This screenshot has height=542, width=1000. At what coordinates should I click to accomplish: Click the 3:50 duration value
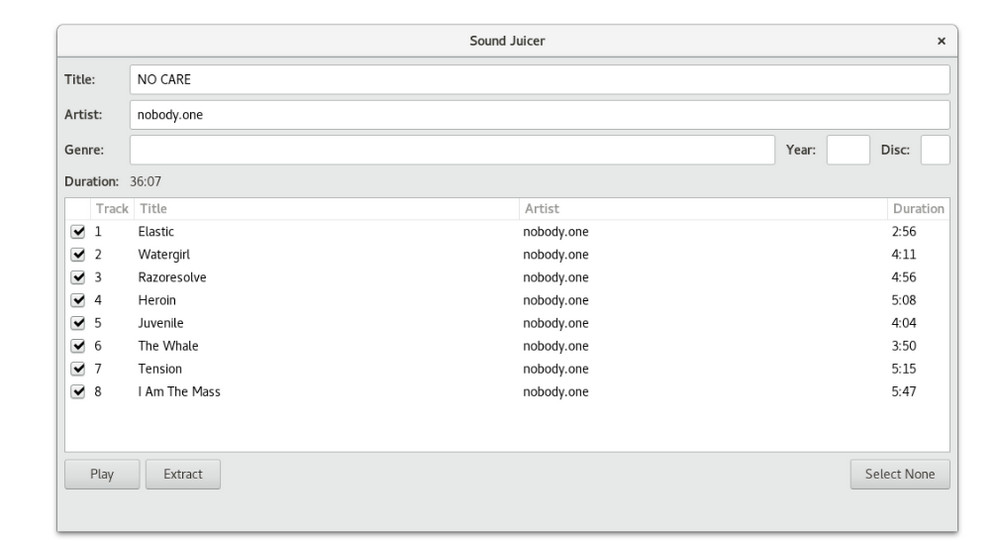pos(904,346)
